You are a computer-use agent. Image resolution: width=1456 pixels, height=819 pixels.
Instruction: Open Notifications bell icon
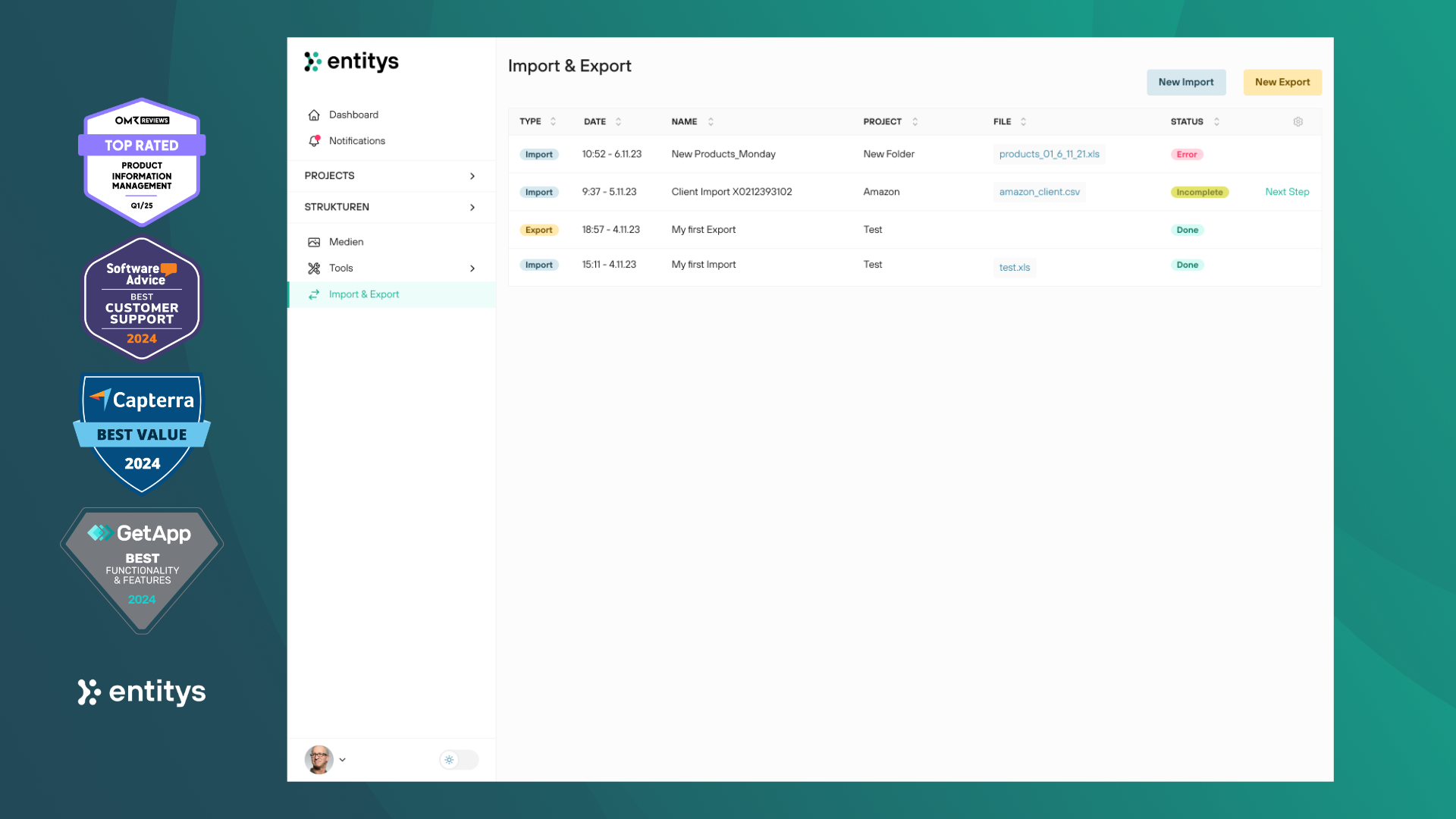click(x=314, y=141)
